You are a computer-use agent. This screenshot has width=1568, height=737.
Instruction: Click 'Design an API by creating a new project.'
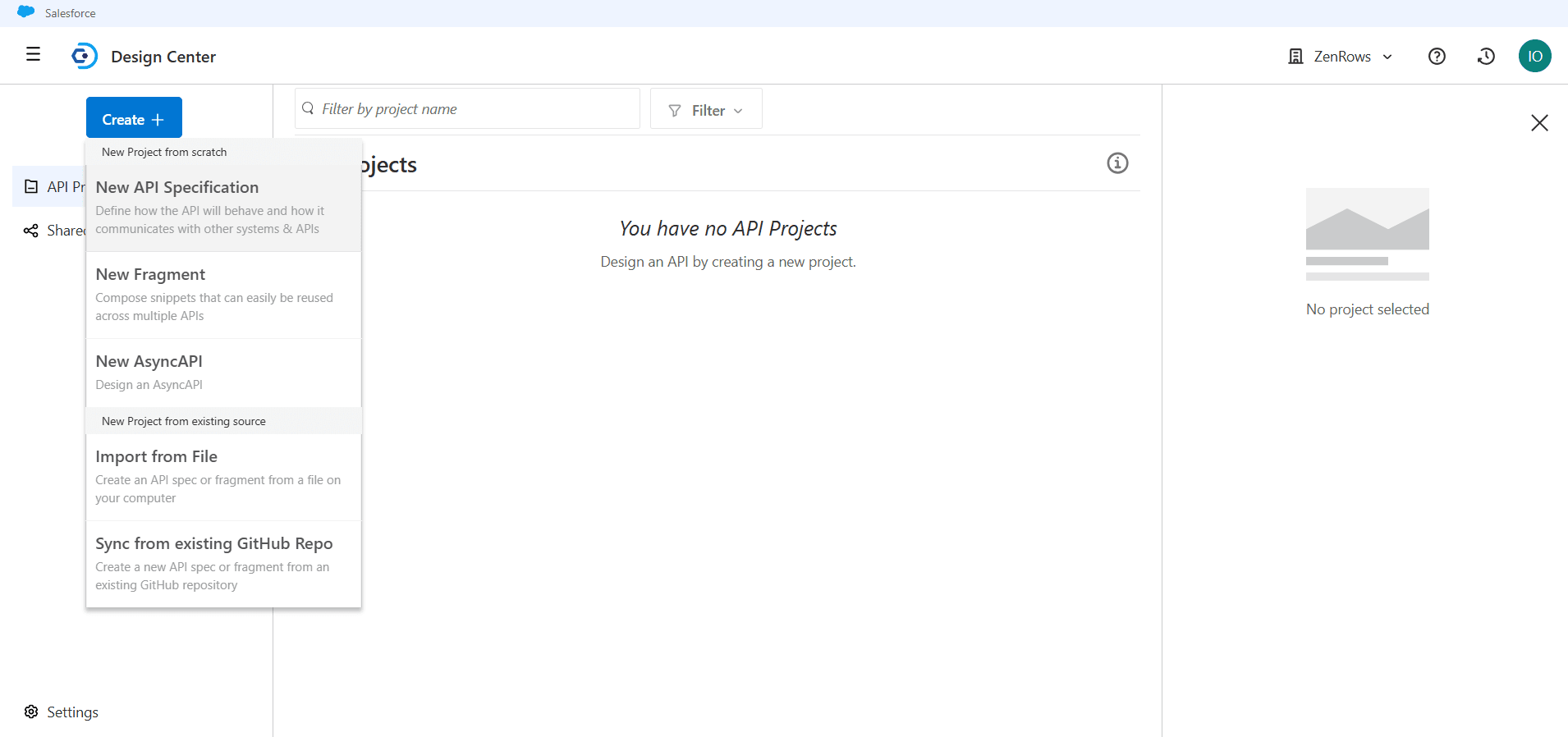click(728, 262)
